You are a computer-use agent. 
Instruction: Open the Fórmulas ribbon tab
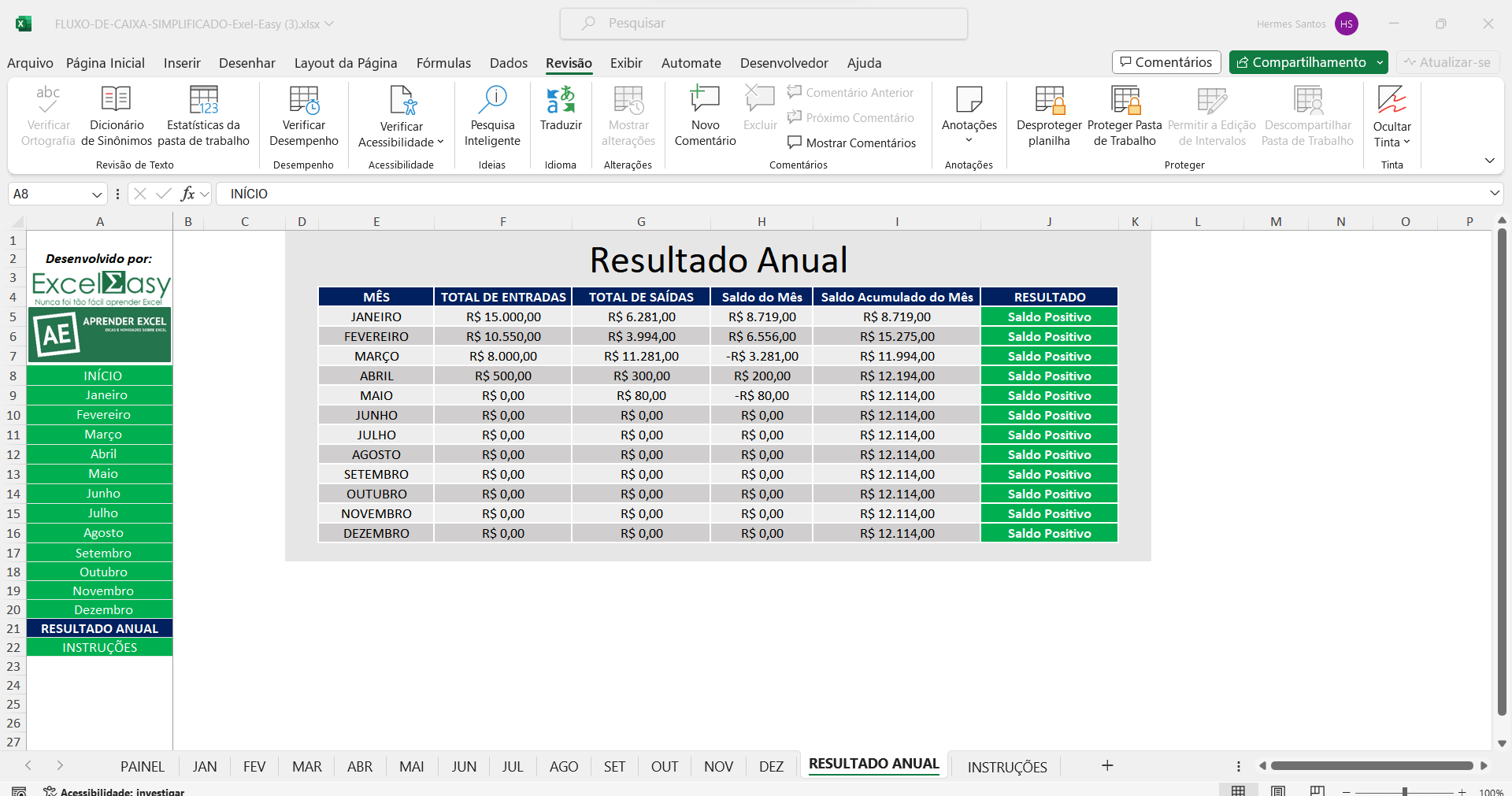click(x=443, y=63)
